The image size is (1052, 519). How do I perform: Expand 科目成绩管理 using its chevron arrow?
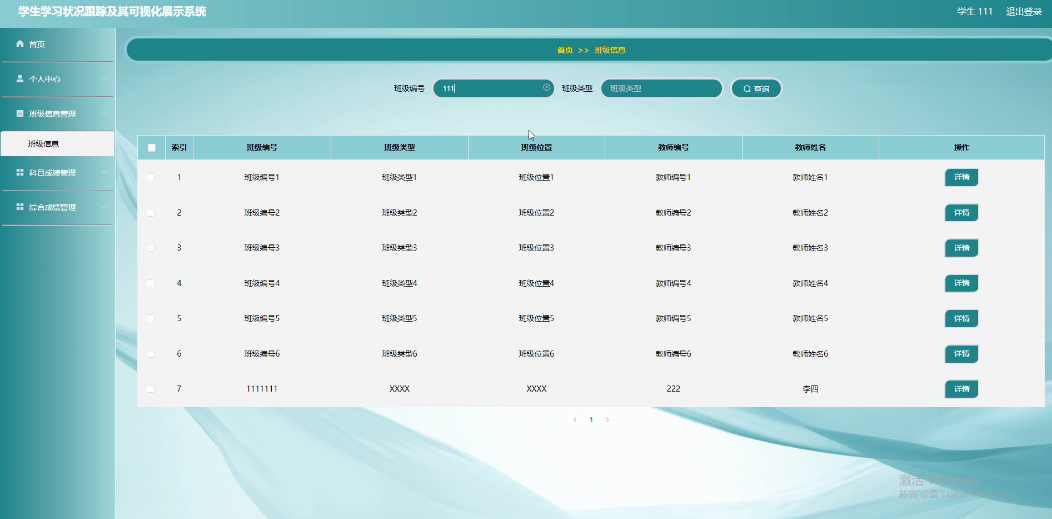point(103,172)
